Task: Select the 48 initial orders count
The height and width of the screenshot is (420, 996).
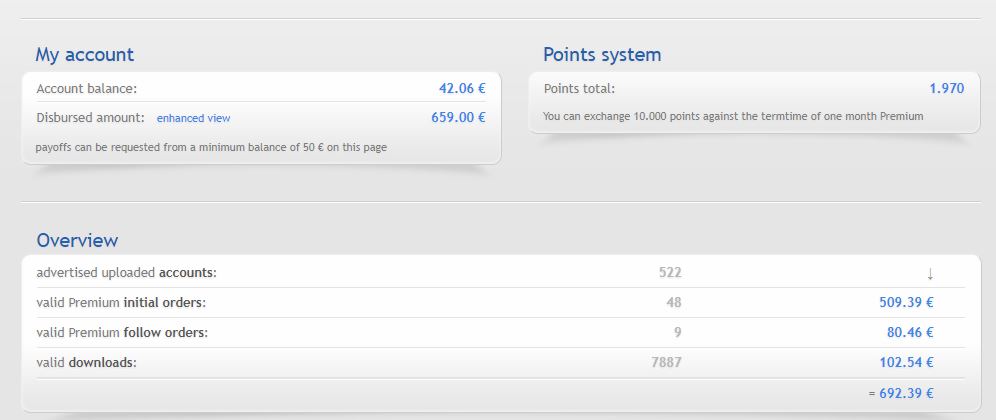Action: [673, 302]
